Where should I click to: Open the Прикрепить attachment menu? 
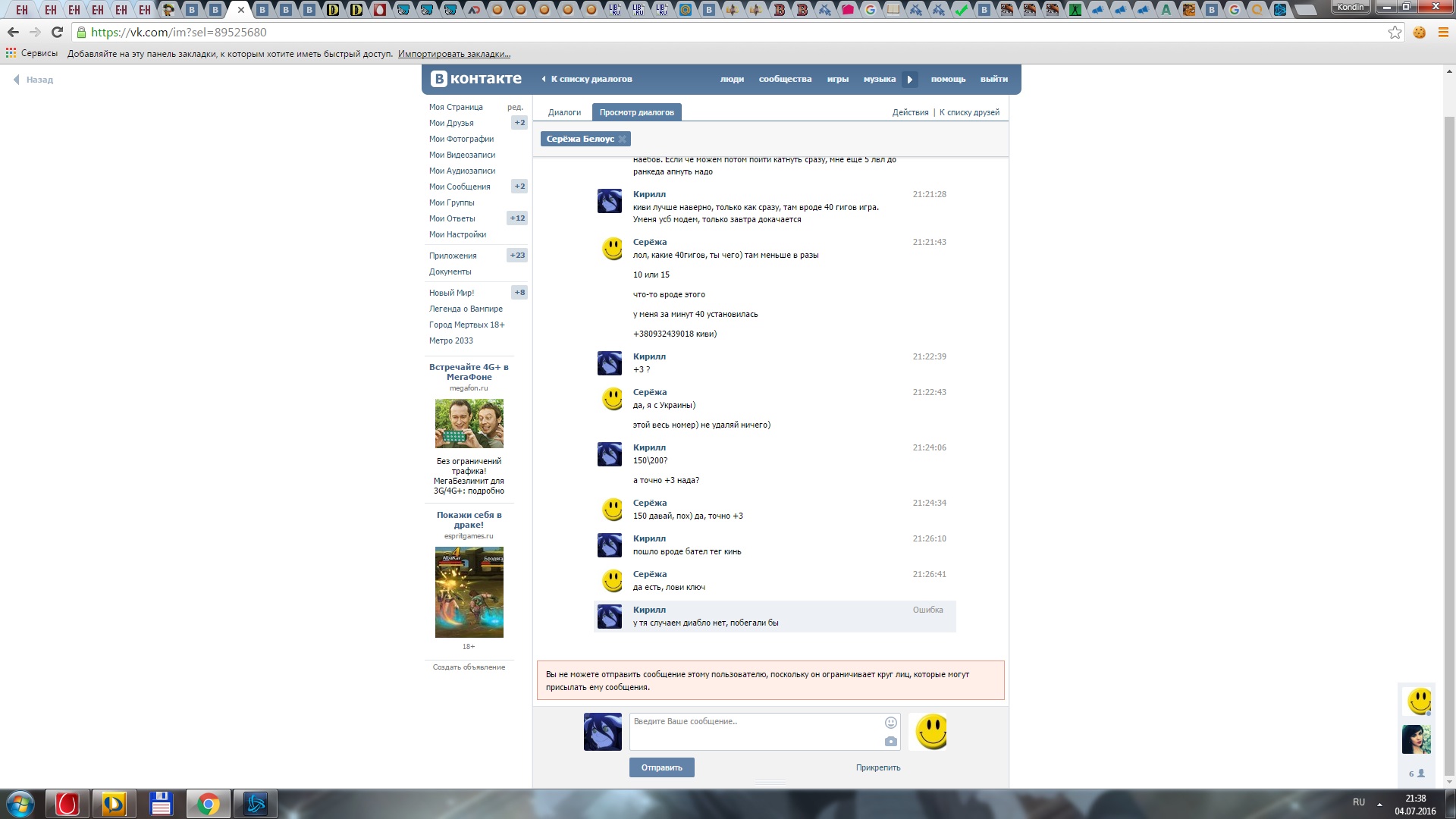click(x=878, y=767)
